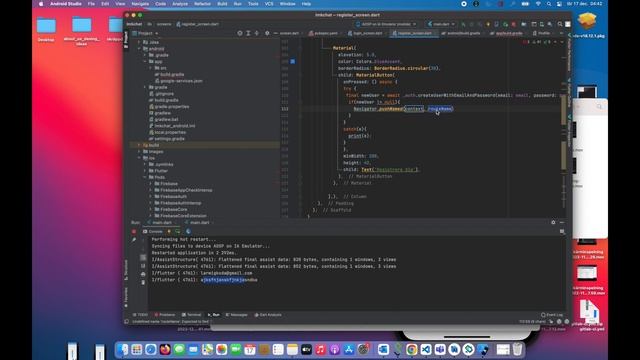Click the Search Everywhere magnifier icon
The width and height of the screenshot is (640, 360).
coord(560,24)
